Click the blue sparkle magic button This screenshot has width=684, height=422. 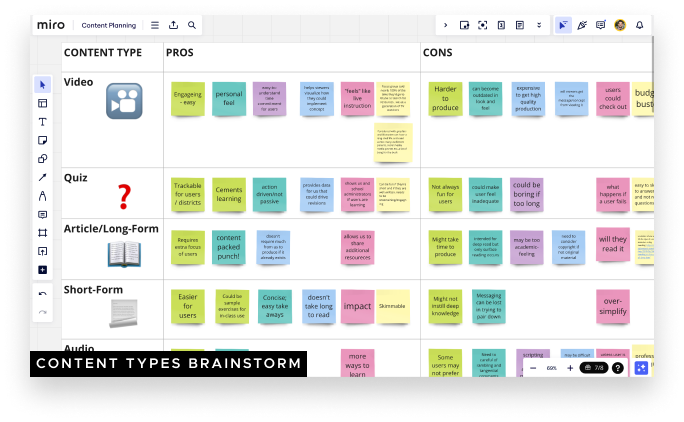(641, 368)
